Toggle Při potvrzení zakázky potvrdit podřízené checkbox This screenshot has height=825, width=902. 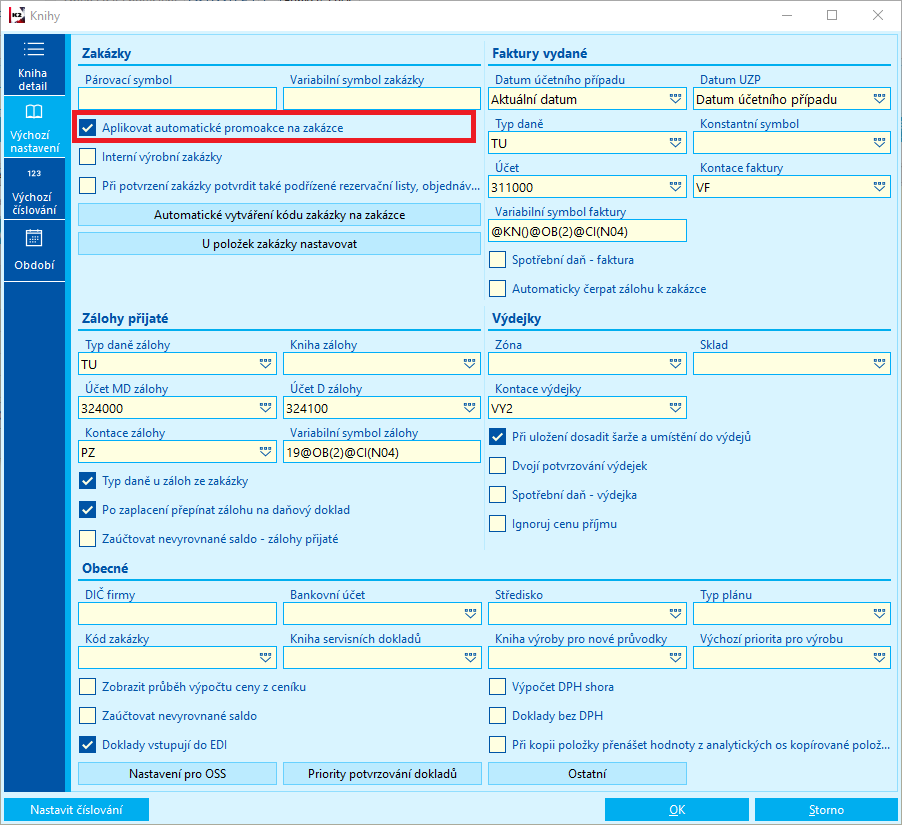click(87, 186)
